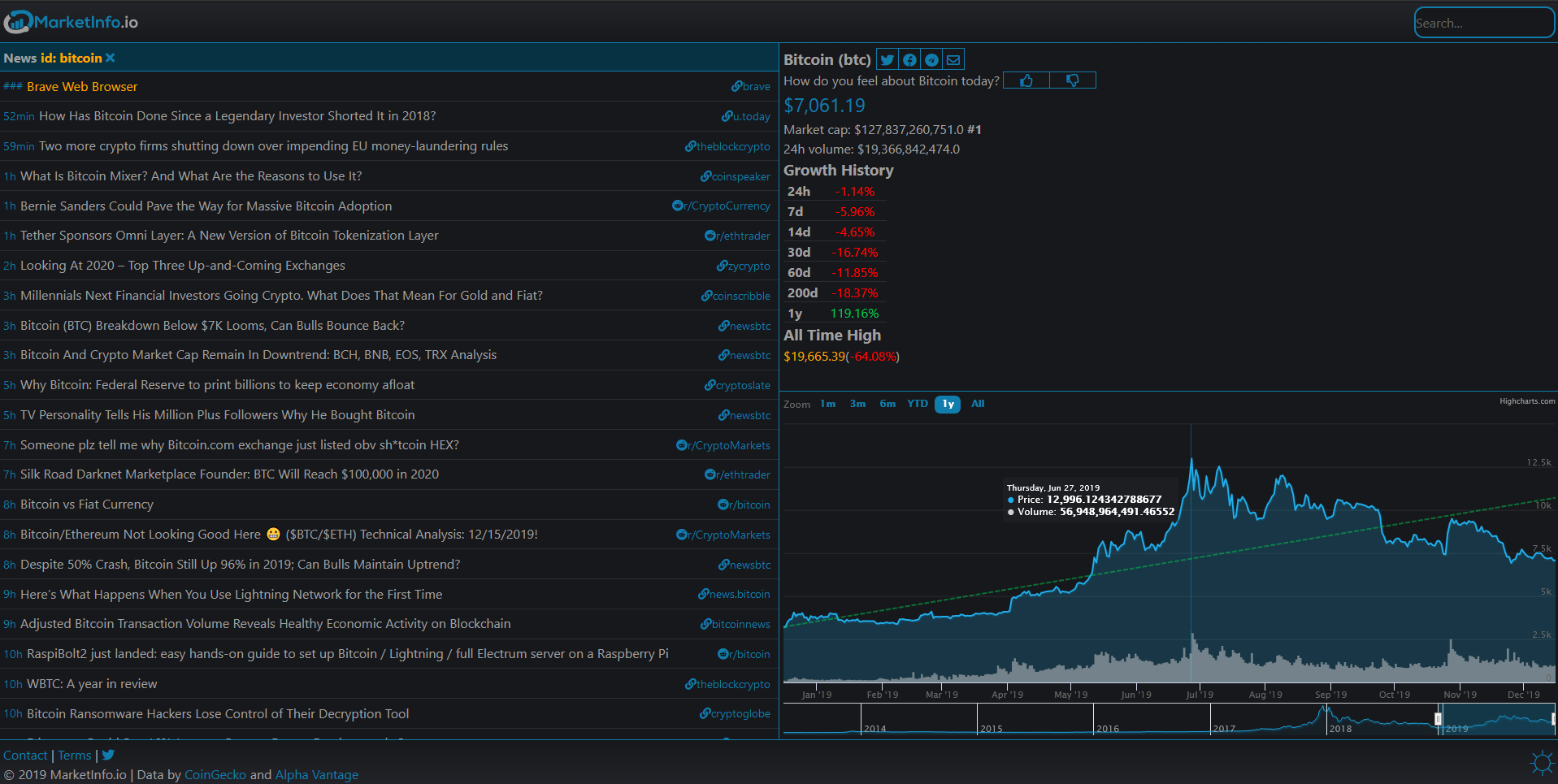Visit the coinscribble source link
This screenshot has width=1558, height=784.
pos(736,296)
